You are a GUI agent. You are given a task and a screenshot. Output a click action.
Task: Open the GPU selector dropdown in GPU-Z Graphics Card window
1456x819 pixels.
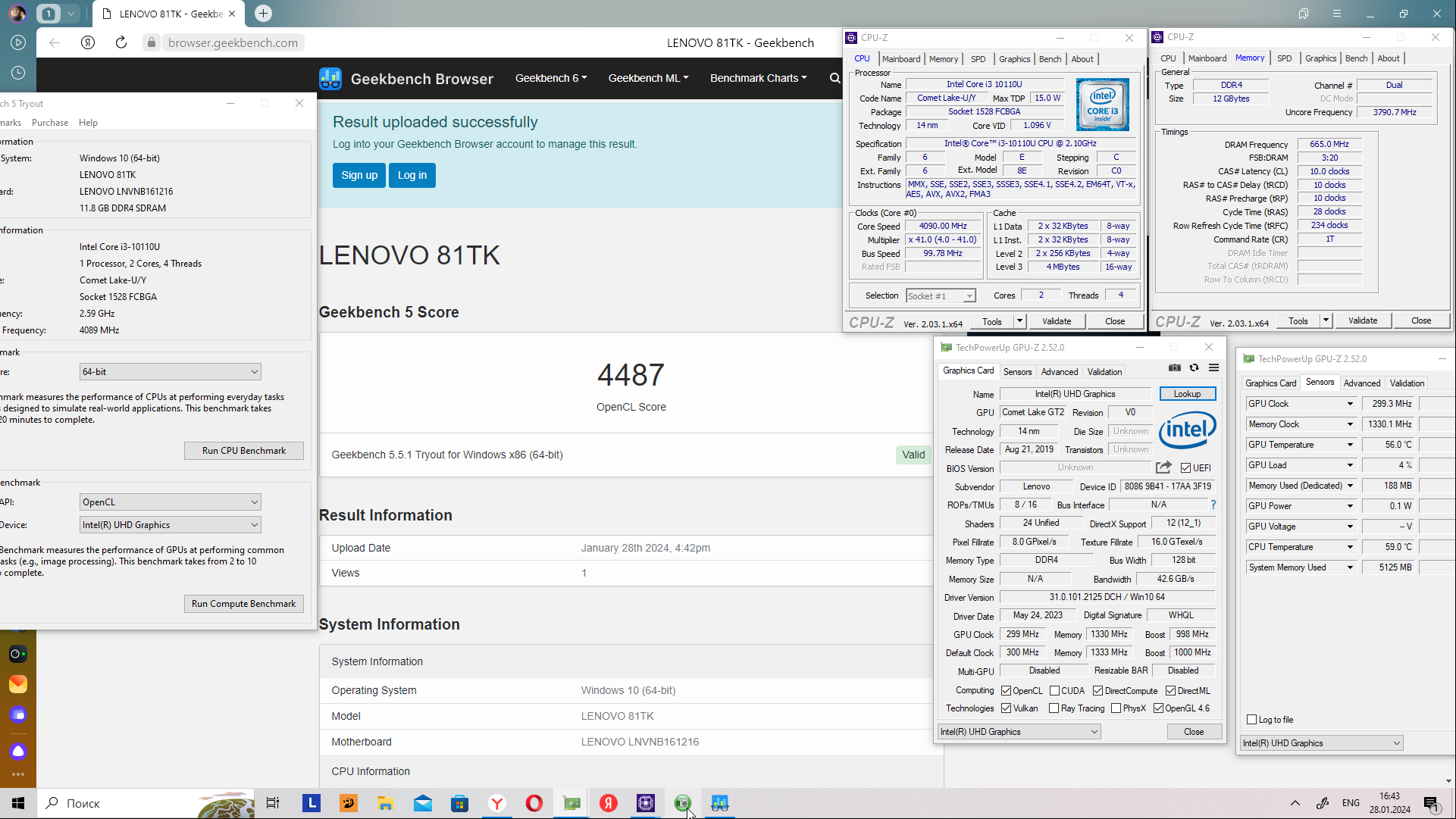pyautogui.click(x=1019, y=732)
